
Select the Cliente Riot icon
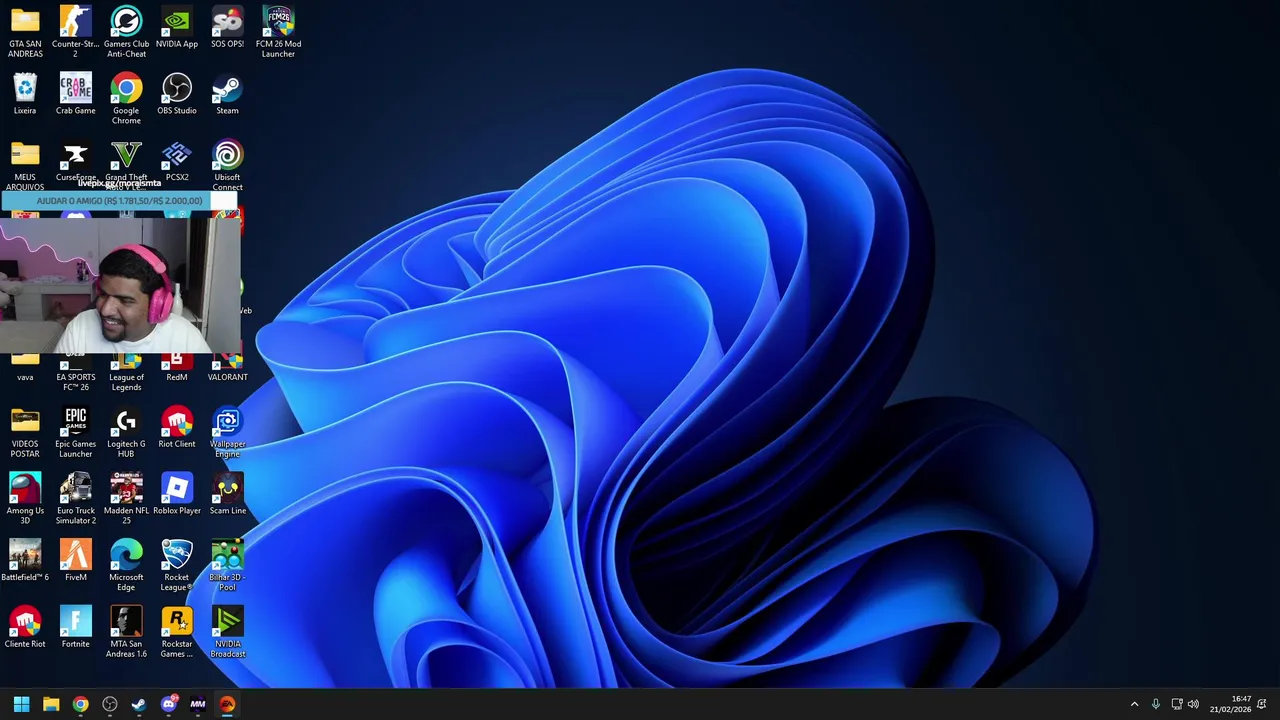tap(25, 628)
